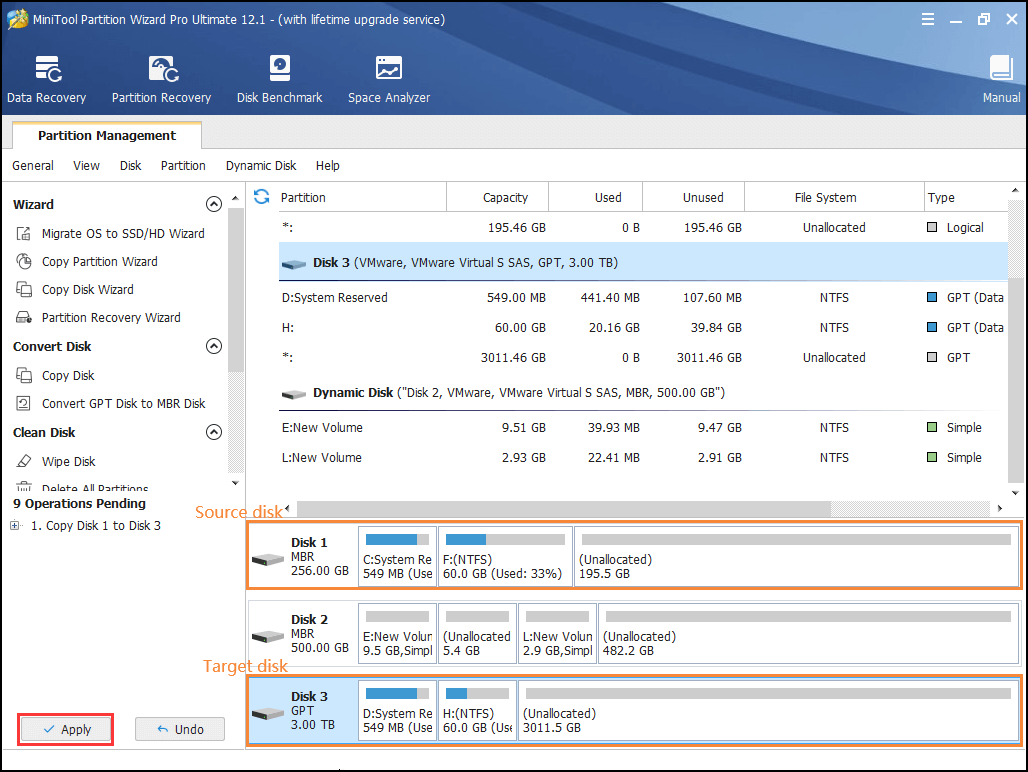Open the Manual
Viewport: 1028px width, 772px height.
click(1001, 79)
